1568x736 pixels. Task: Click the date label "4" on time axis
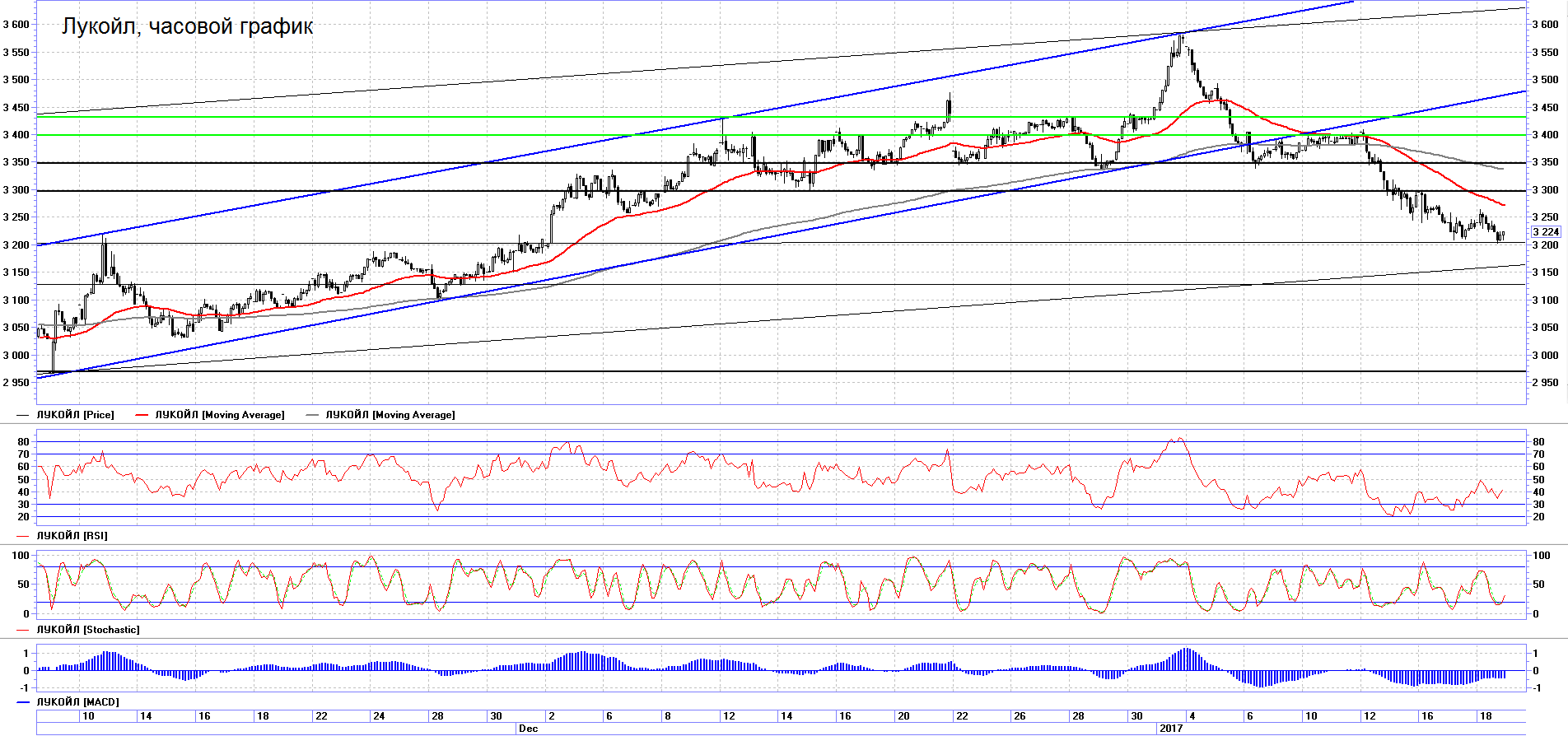1192,716
